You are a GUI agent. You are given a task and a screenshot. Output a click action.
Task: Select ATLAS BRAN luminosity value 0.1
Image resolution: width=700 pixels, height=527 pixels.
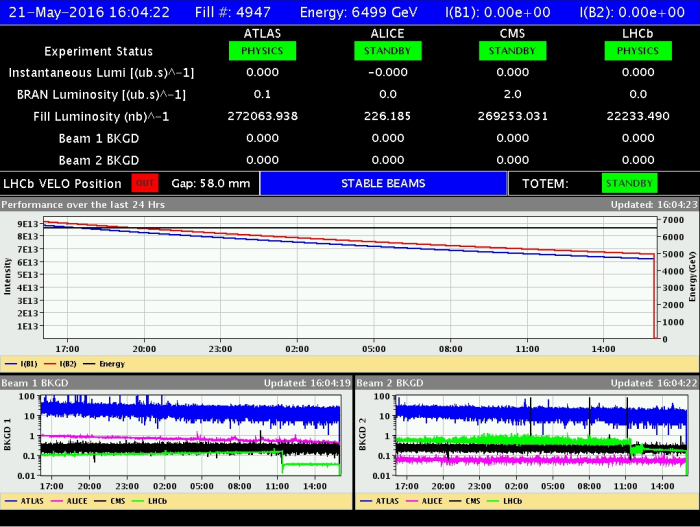262,94
